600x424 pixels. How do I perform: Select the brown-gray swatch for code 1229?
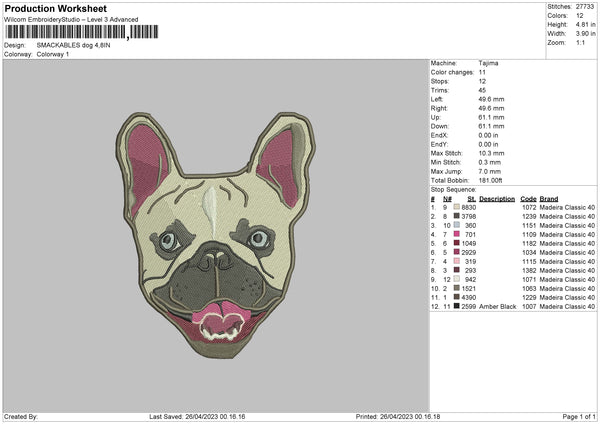[457, 297]
